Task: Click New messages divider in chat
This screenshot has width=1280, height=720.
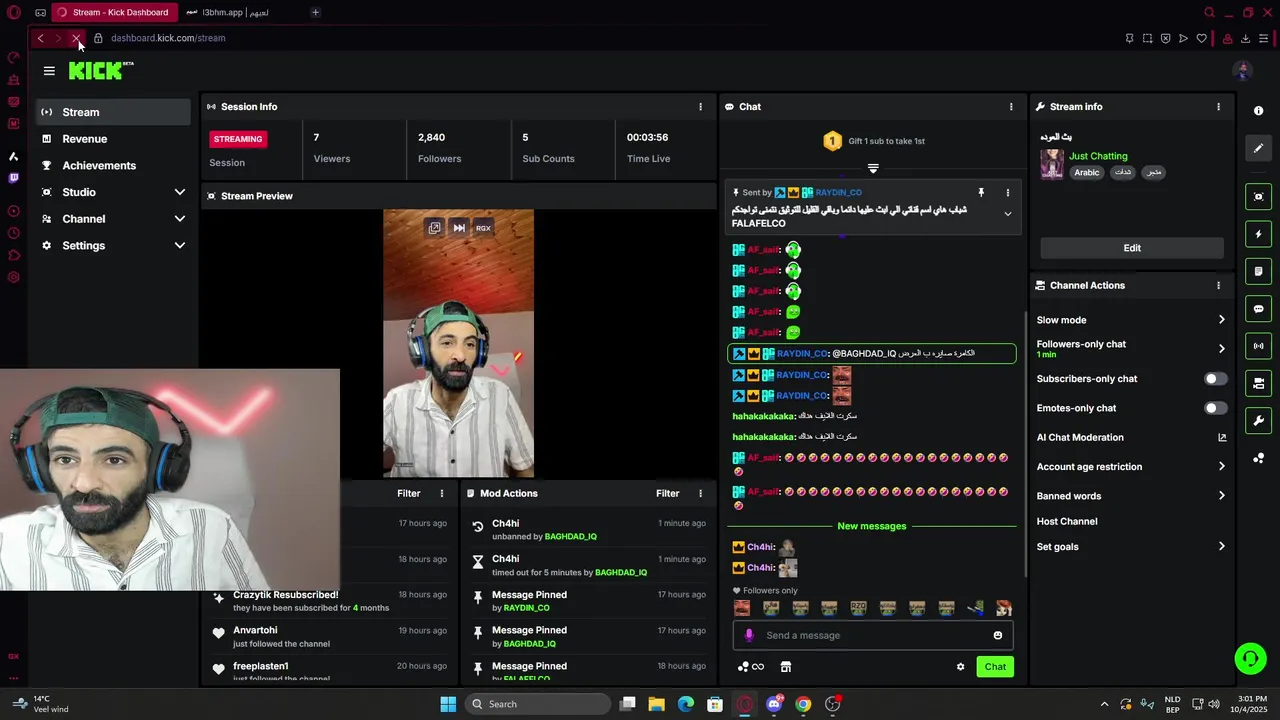Action: click(x=872, y=526)
